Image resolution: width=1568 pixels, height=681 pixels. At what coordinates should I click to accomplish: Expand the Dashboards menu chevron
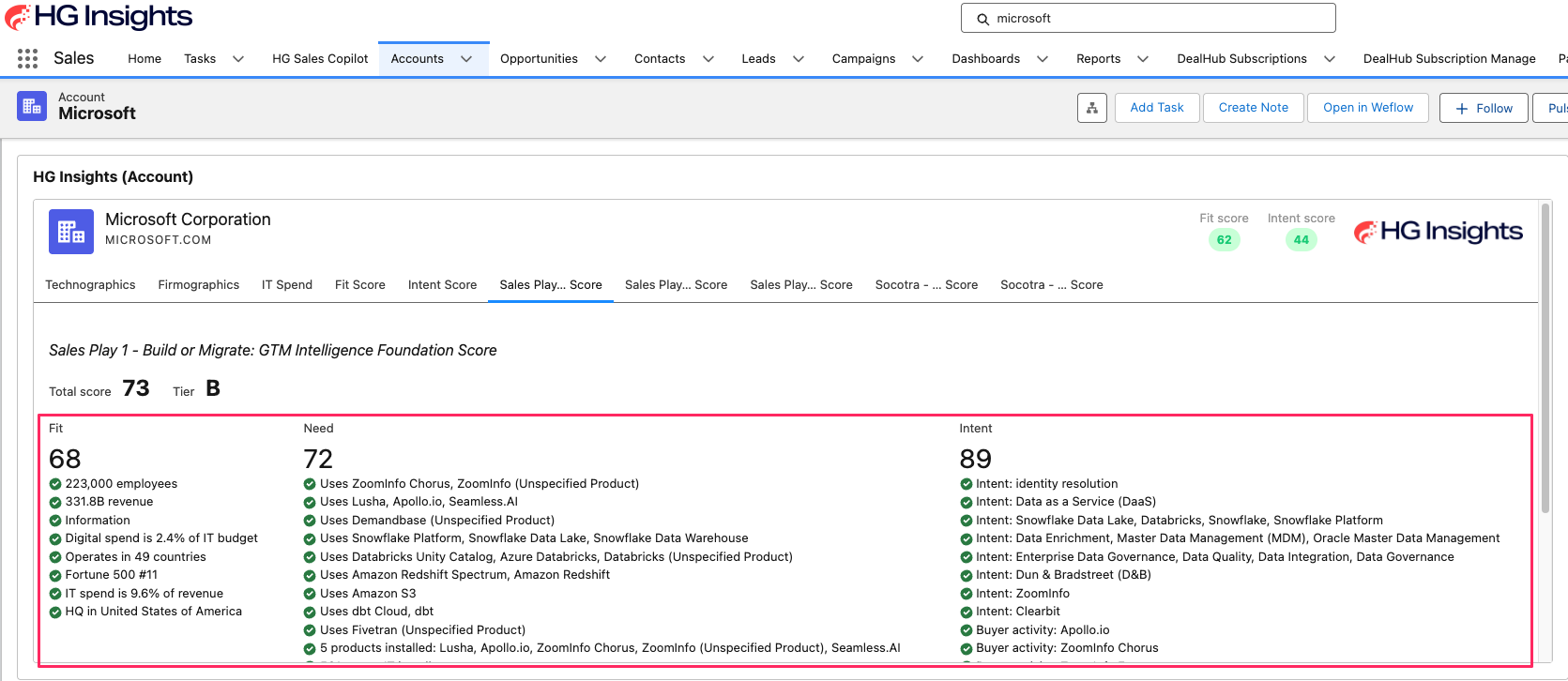tap(1043, 59)
